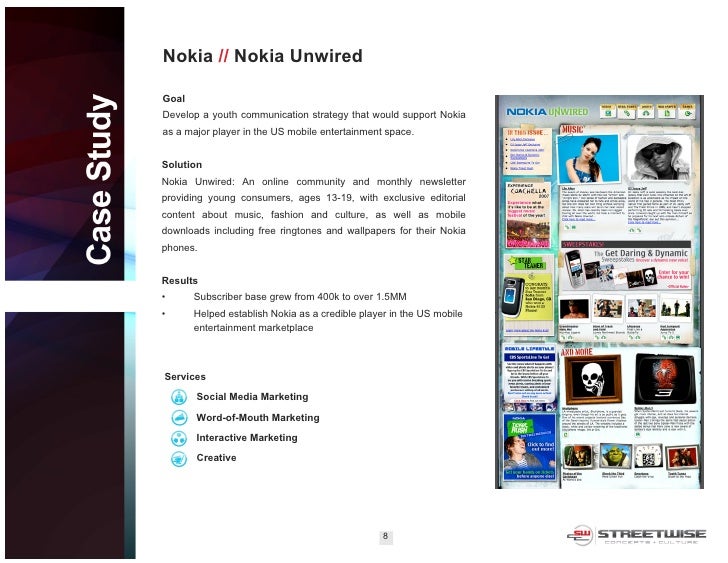Click the 'Results' heading

pos(180,281)
